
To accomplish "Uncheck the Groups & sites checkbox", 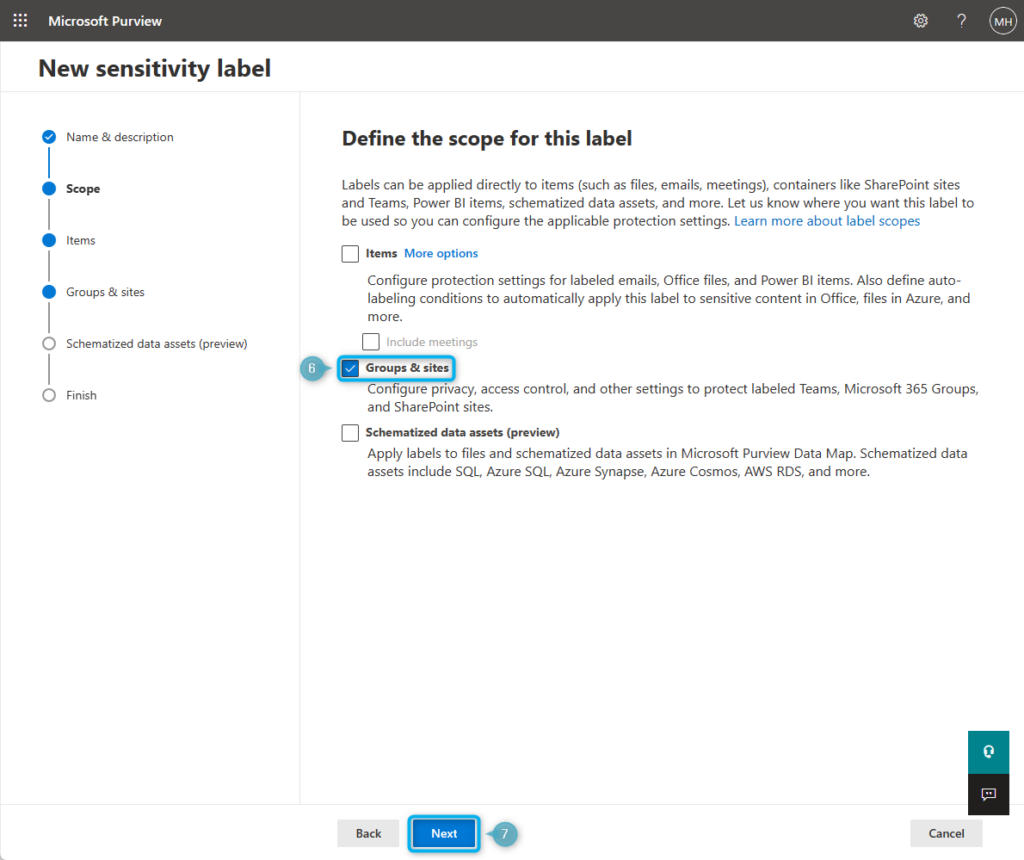I will click(350, 368).
